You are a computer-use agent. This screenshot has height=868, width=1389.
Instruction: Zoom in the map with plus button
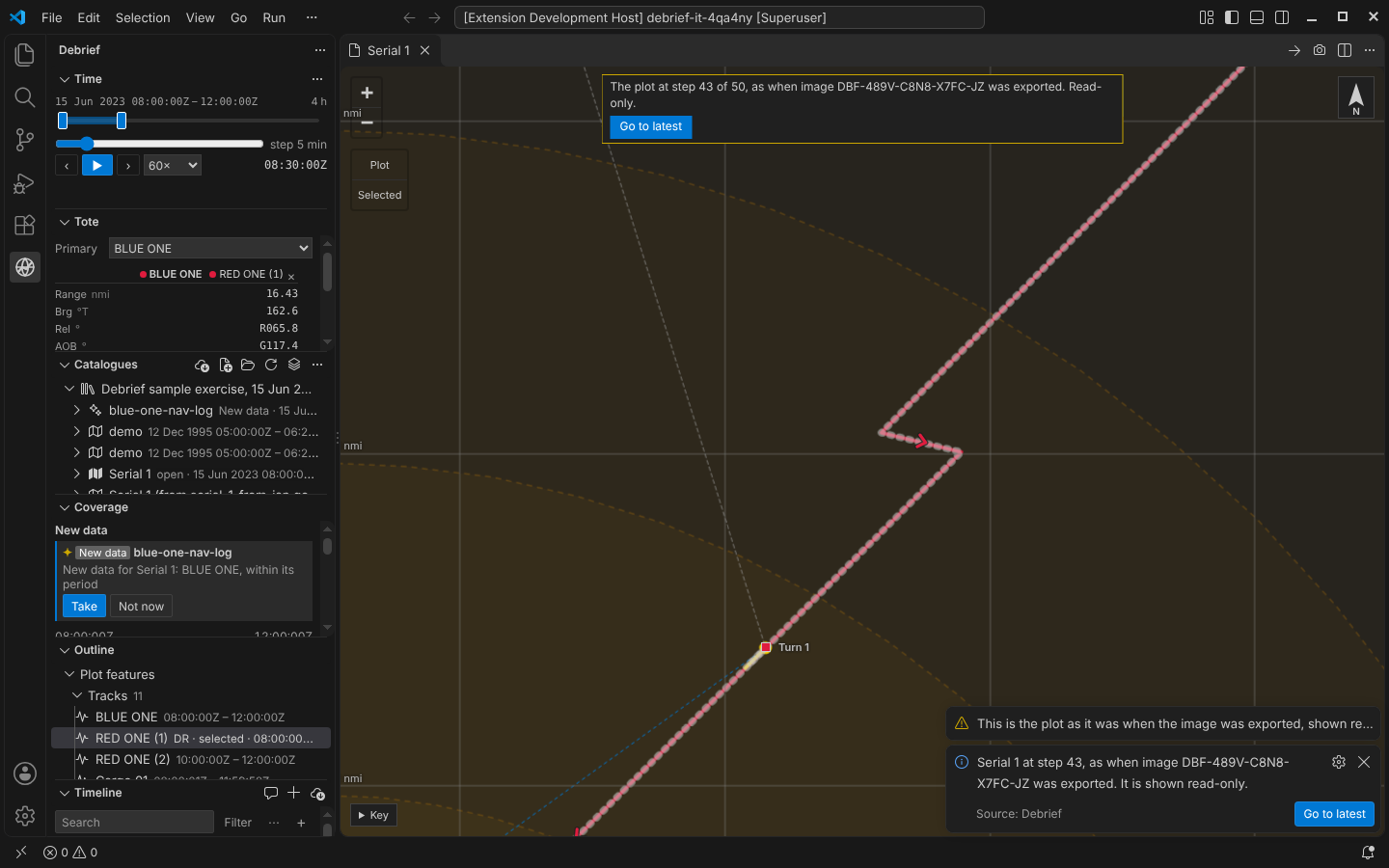pos(367,93)
